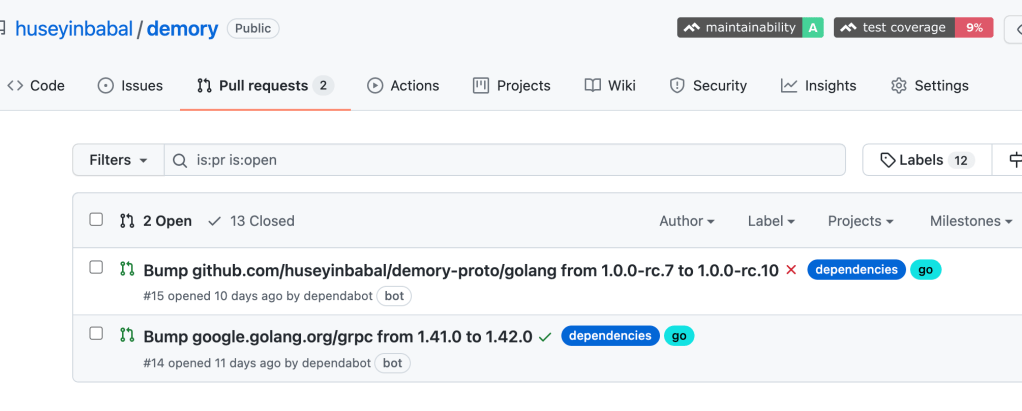Click the green checkmark status icon
Screen dimensions: 1022x411
[x=545, y=337]
